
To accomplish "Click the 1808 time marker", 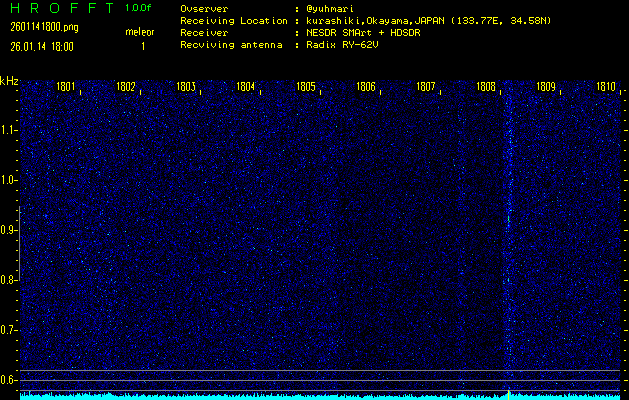I will tap(486, 86).
